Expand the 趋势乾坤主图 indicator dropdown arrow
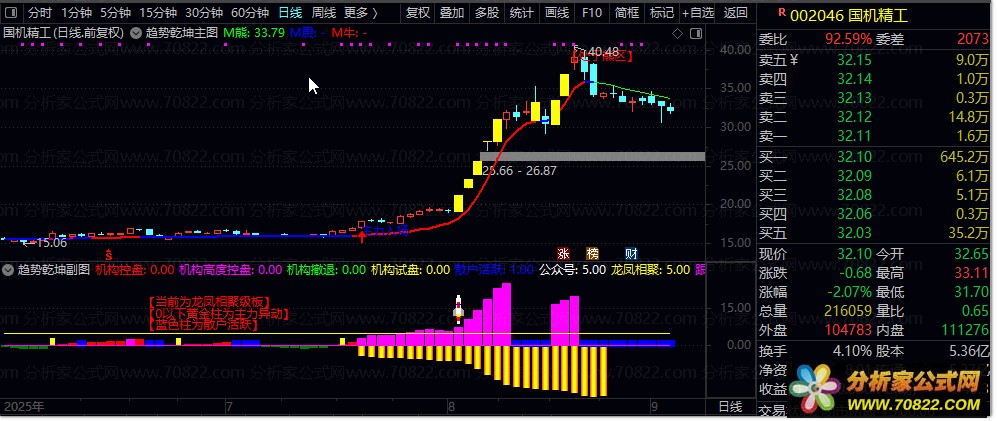 pos(135,33)
